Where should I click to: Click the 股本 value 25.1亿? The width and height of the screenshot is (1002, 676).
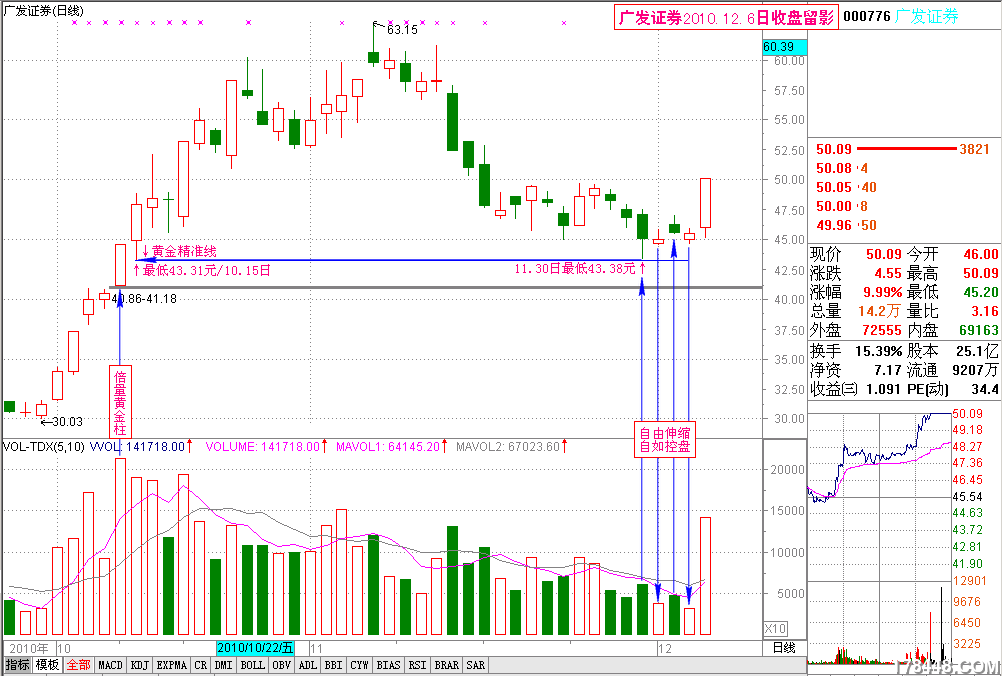coord(976,351)
